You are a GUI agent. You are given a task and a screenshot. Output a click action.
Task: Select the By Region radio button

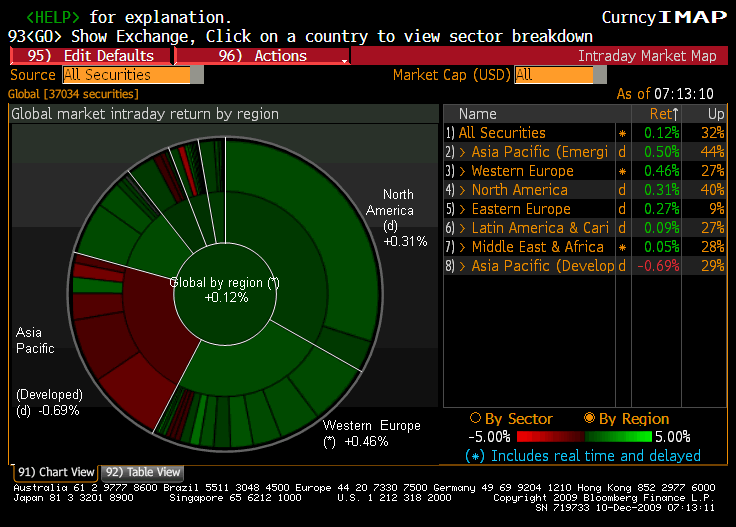[589, 418]
